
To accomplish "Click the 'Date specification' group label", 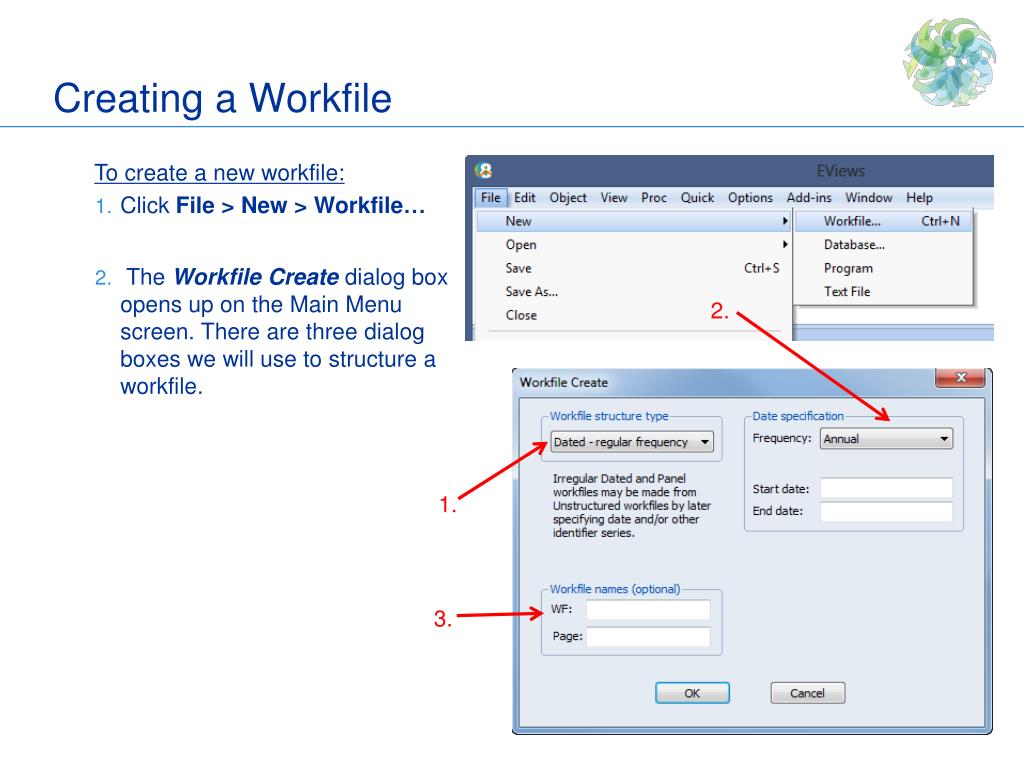I will click(x=798, y=416).
